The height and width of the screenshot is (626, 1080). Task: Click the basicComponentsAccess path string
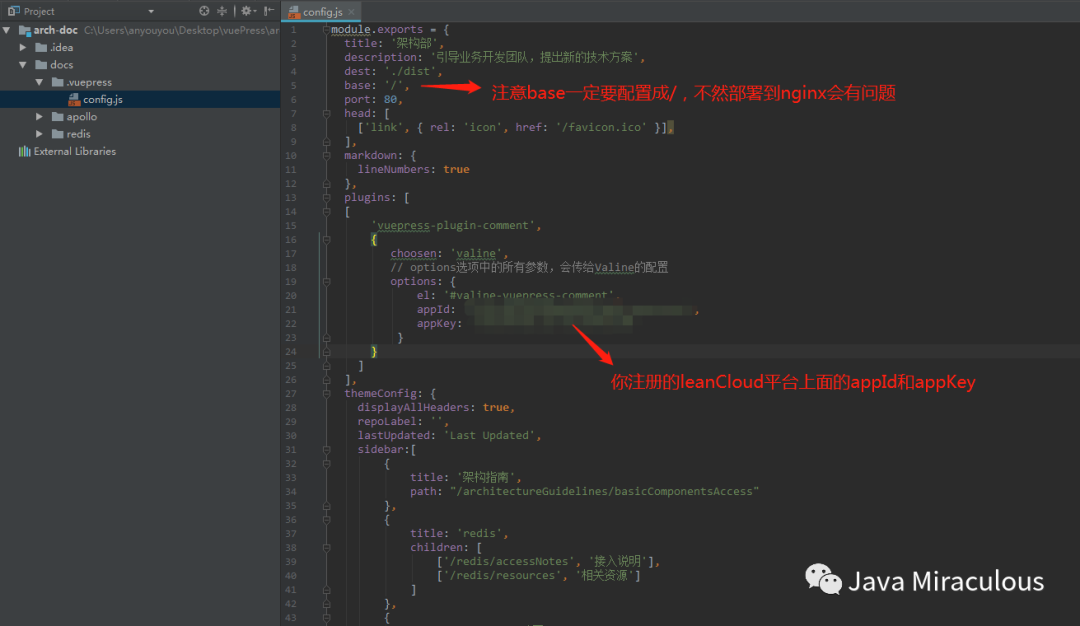[604, 492]
